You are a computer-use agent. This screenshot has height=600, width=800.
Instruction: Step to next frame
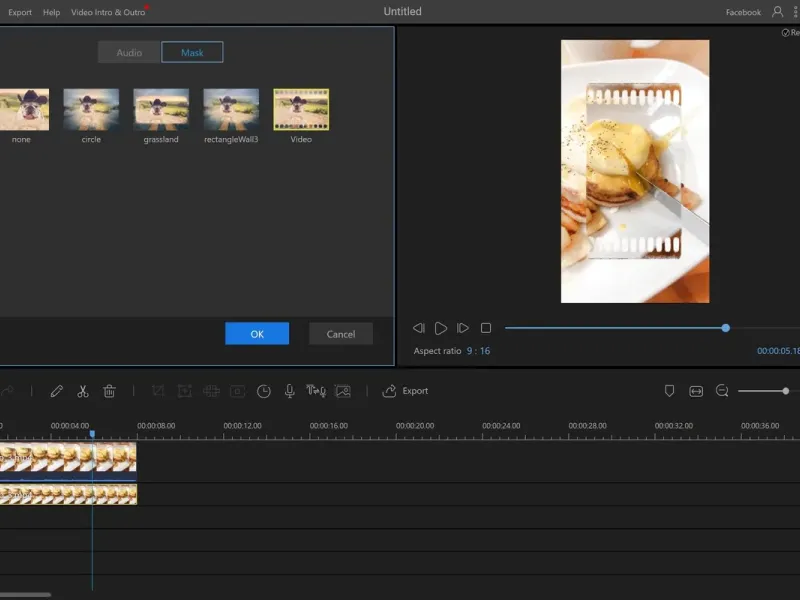pyautogui.click(x=463, y=328)
